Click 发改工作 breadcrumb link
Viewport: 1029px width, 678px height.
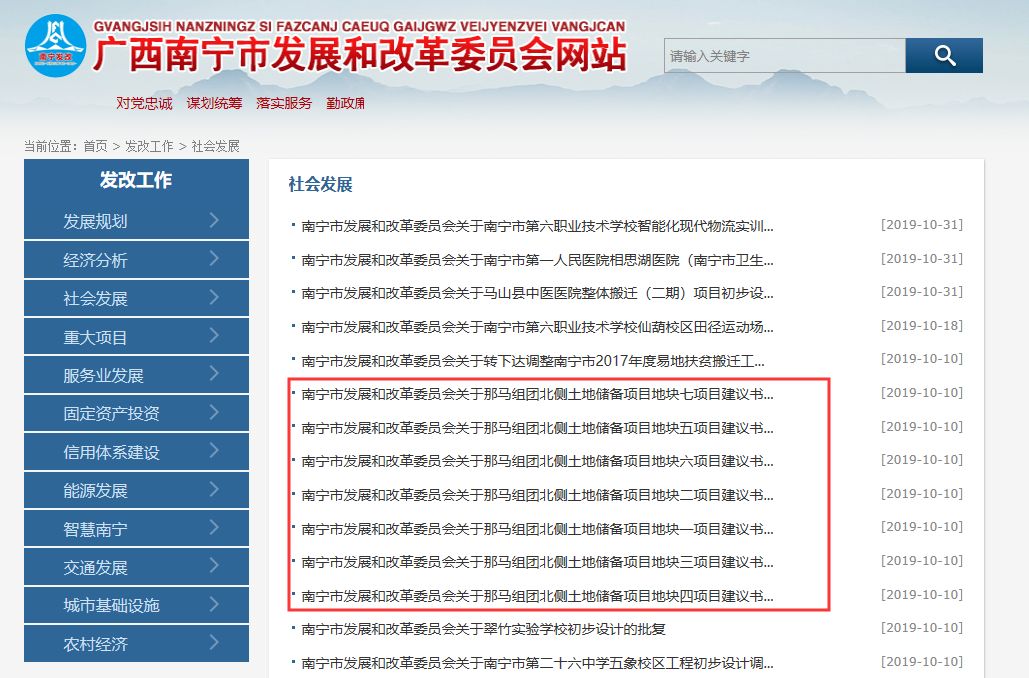[x=149, y=146]
